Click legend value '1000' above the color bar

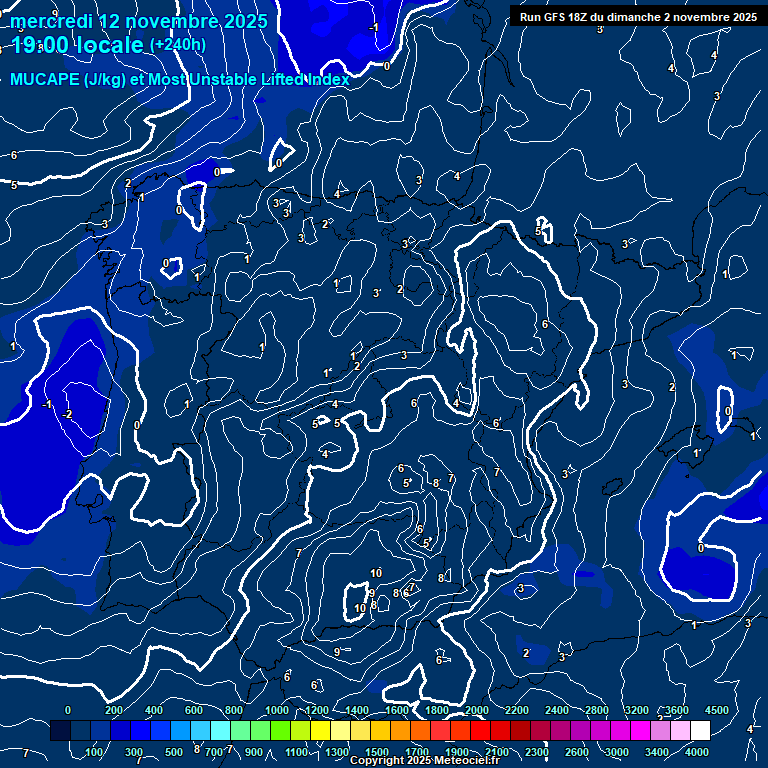277,710
